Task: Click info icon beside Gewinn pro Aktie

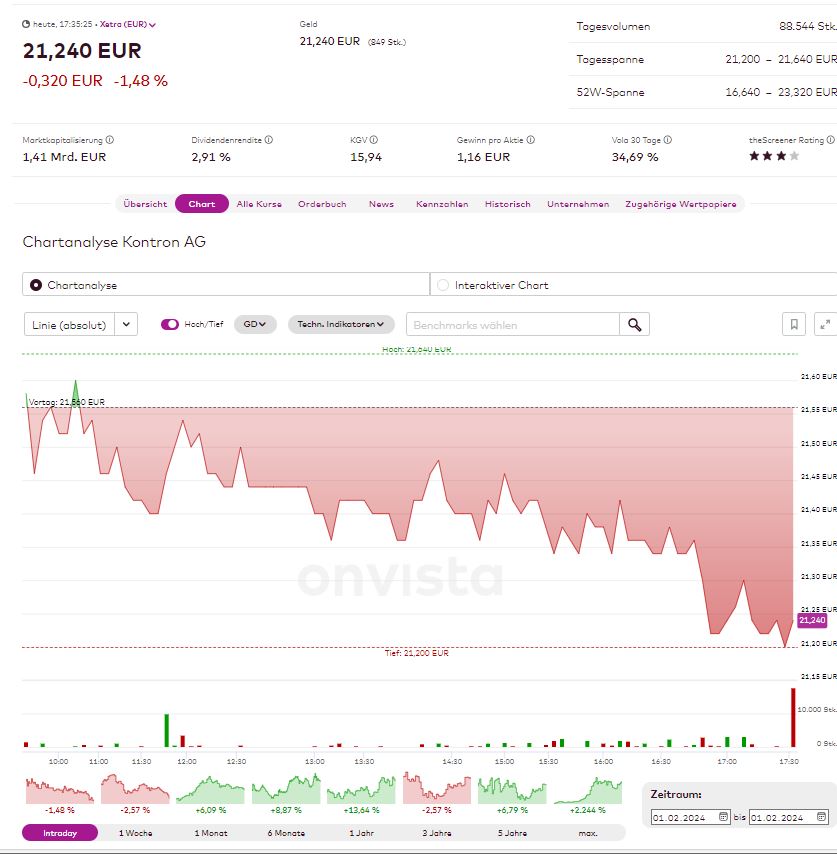Action: point(530,140)
